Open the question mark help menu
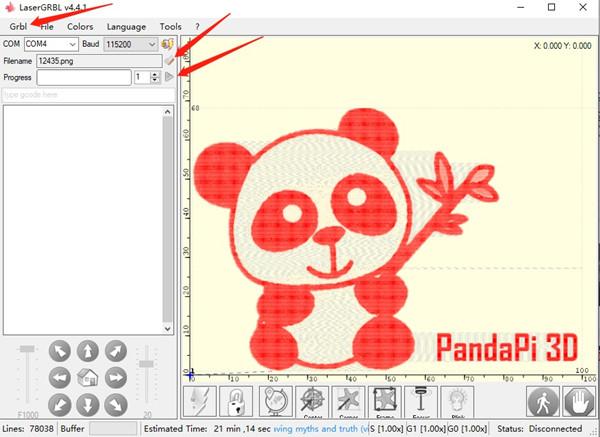This screenshot has height=437, width=600. coord(197,26)
